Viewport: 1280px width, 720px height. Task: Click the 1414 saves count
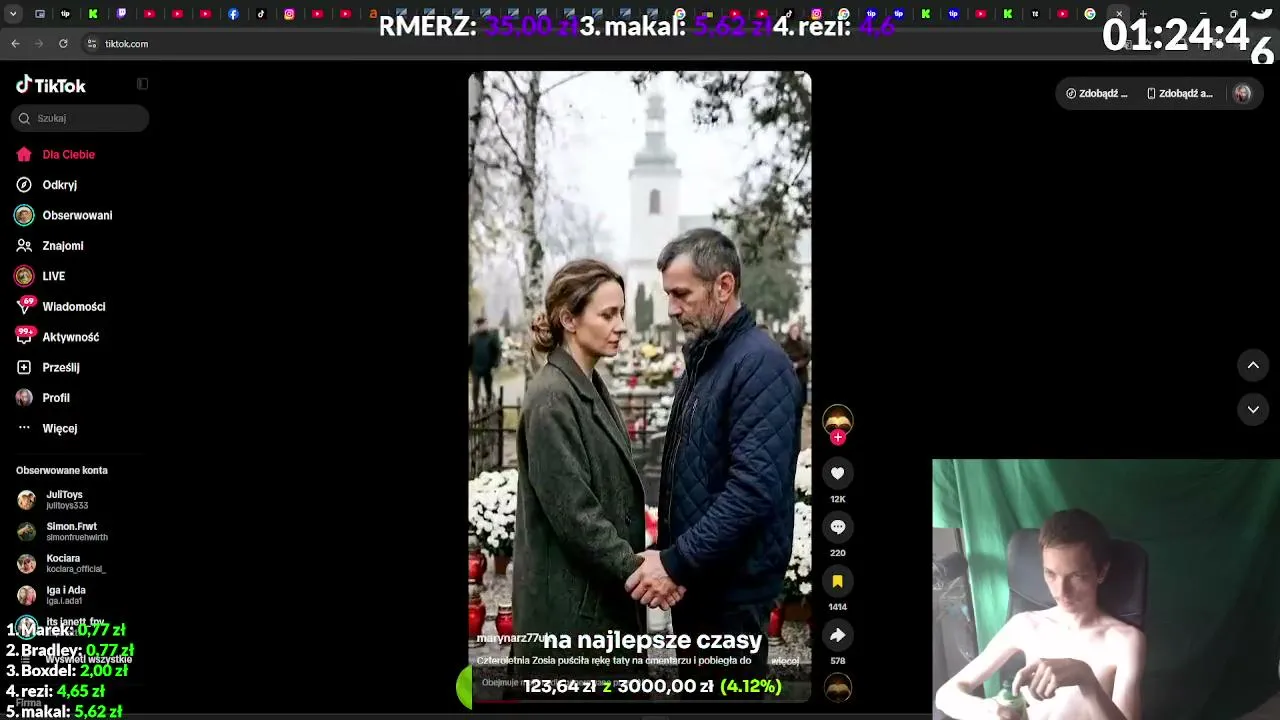click(x=838, y=607)
